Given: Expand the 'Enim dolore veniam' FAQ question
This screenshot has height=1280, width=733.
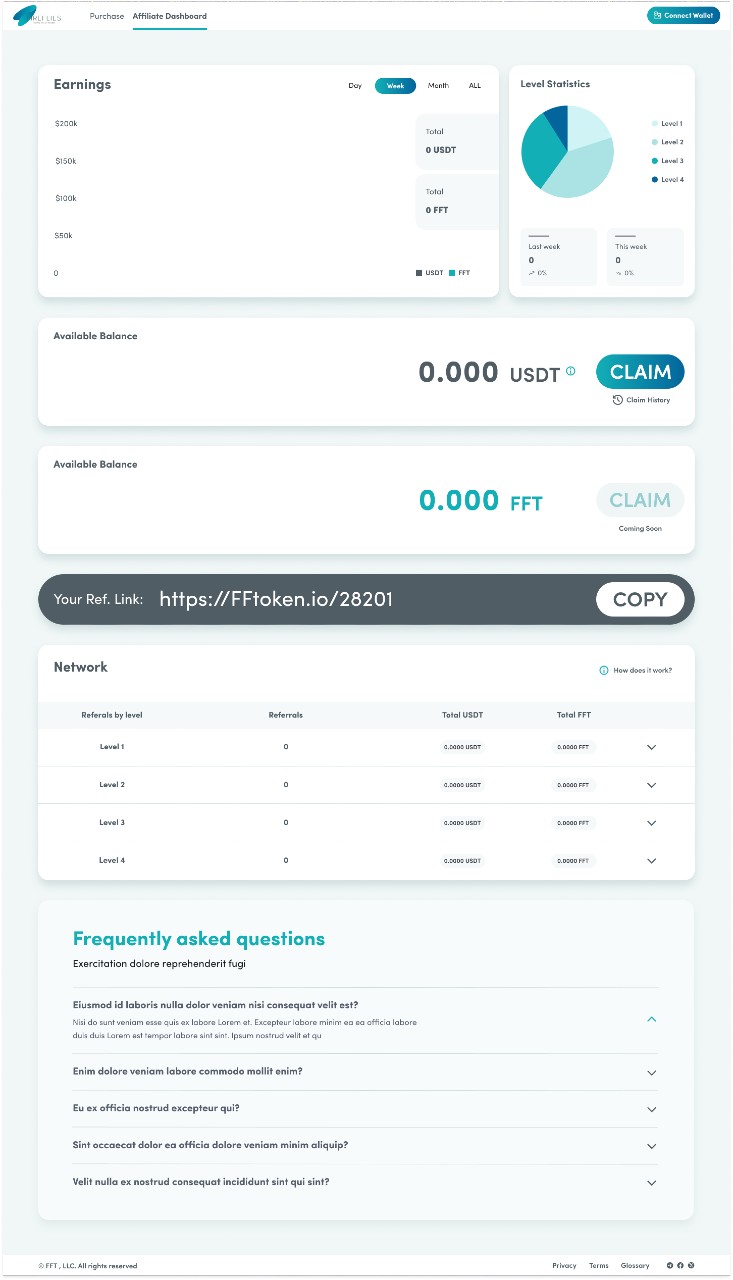Looking at the screenshot, I should [652, 1073].
